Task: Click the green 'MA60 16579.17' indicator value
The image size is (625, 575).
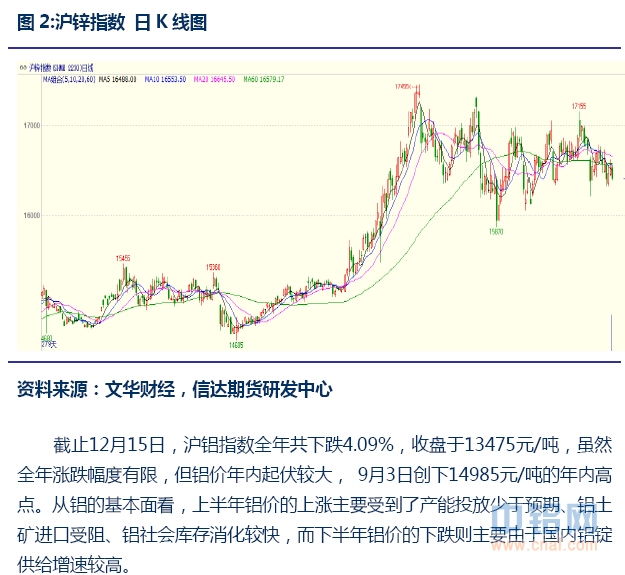Action: pyautogui.click(x=264, y=79)
